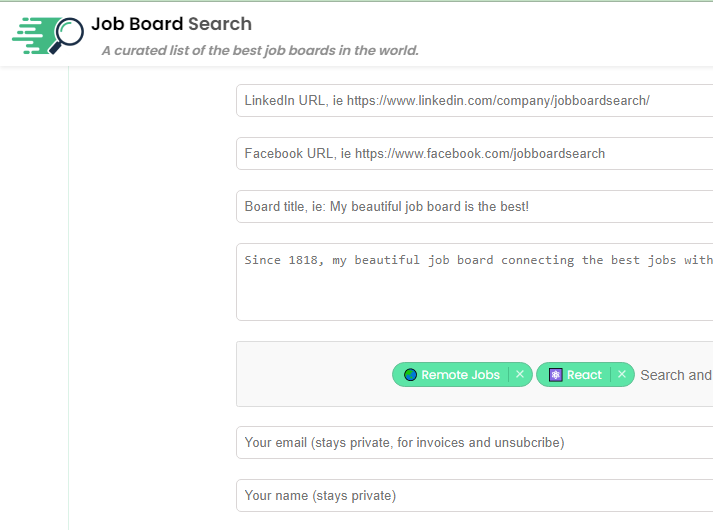Focus the Facebook URL input
Image resolution: width=713 pixels, height=530 pixels.
474,154
